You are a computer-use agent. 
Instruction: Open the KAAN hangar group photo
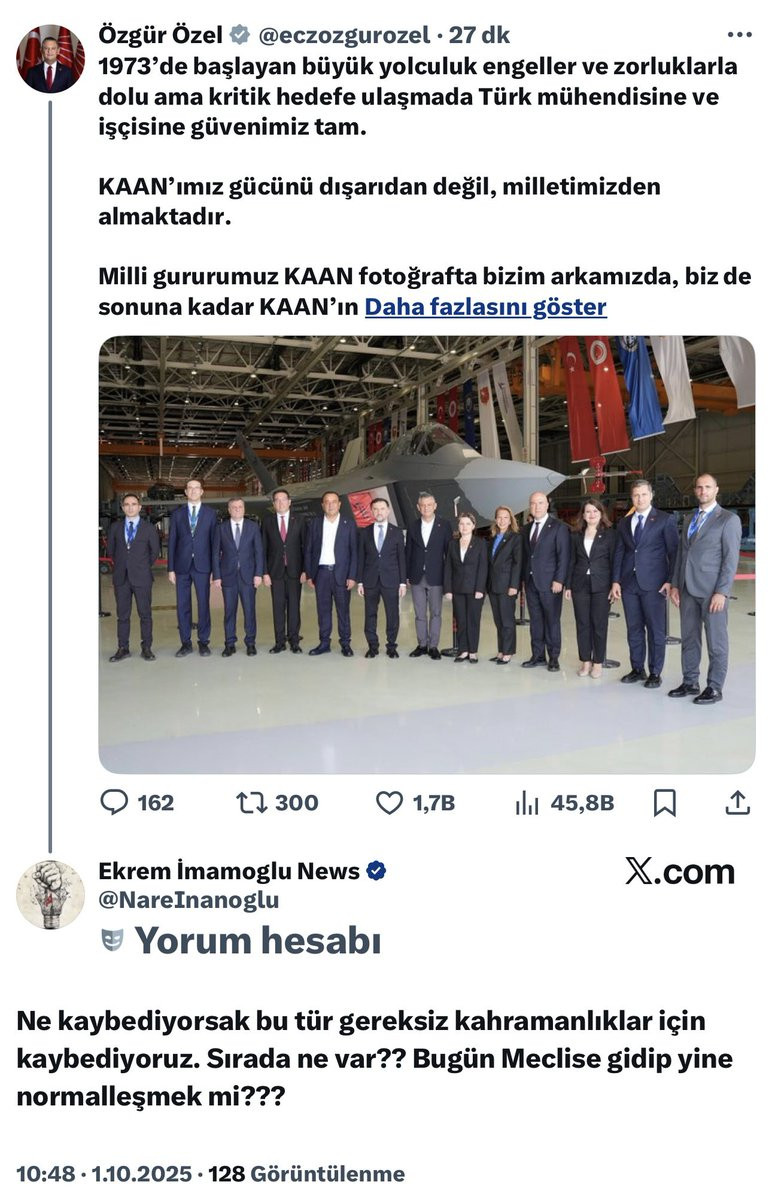(427, 554)
